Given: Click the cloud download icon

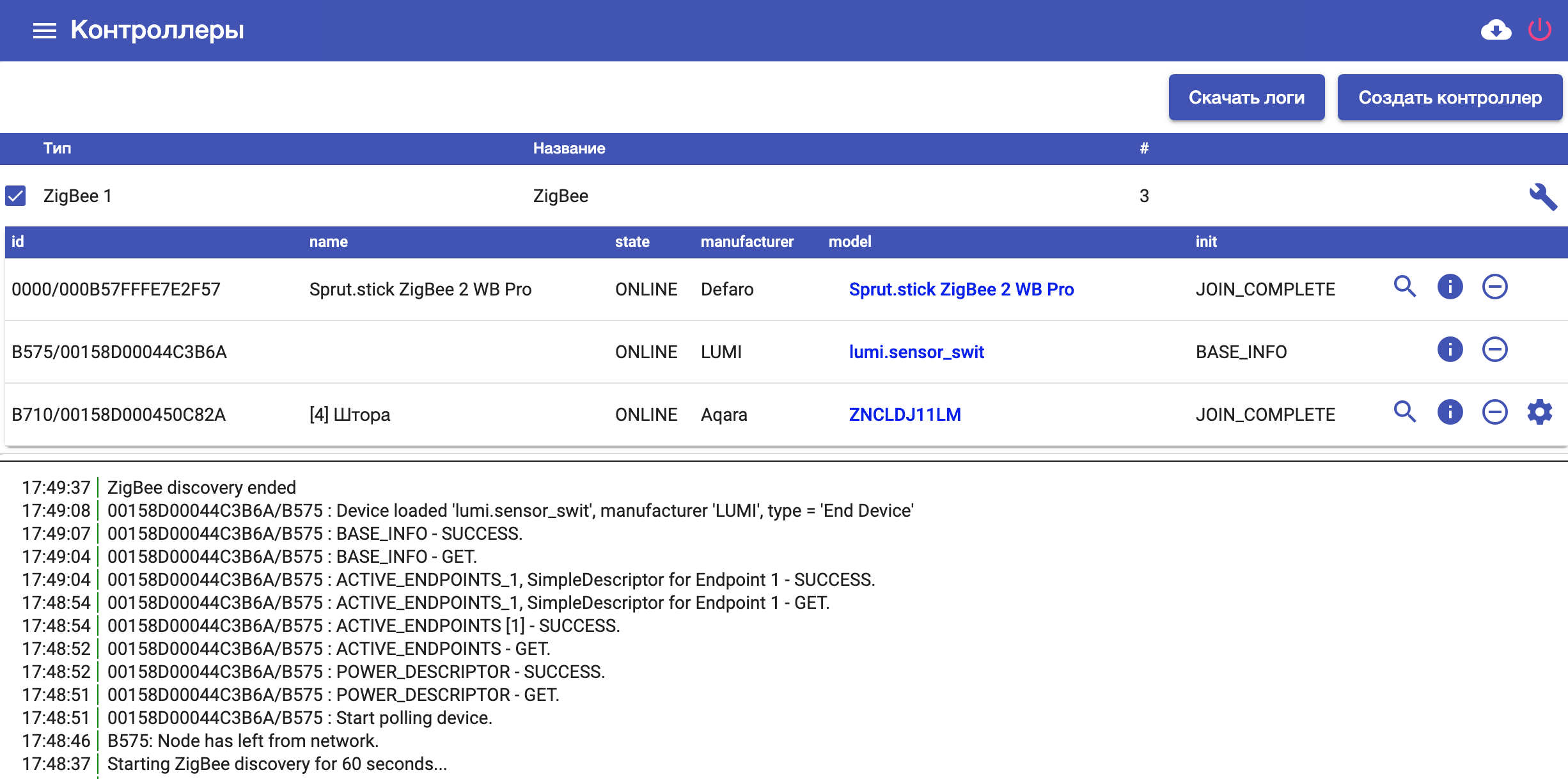Looking at the screenshot, I should point(1496,30).
